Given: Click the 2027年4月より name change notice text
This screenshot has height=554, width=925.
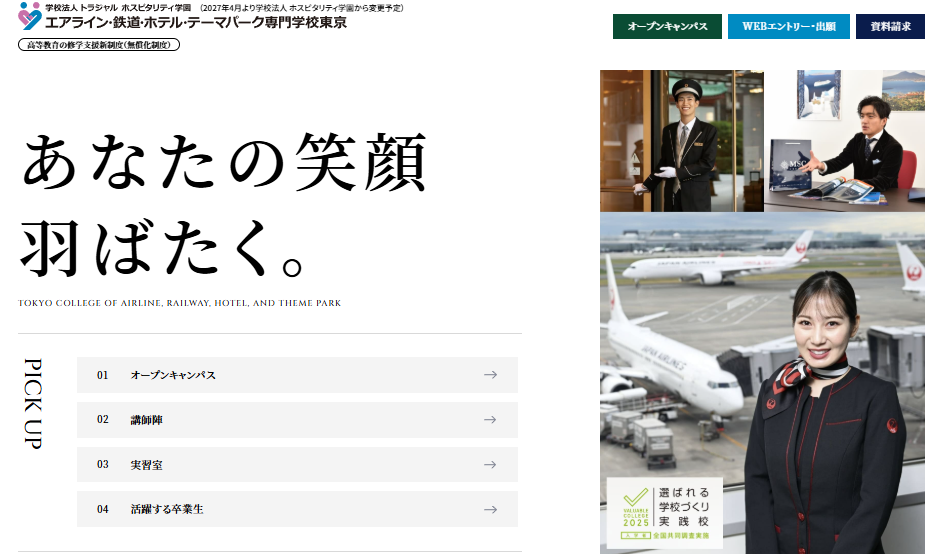Looking at the screenshot, I should [302, 8].
